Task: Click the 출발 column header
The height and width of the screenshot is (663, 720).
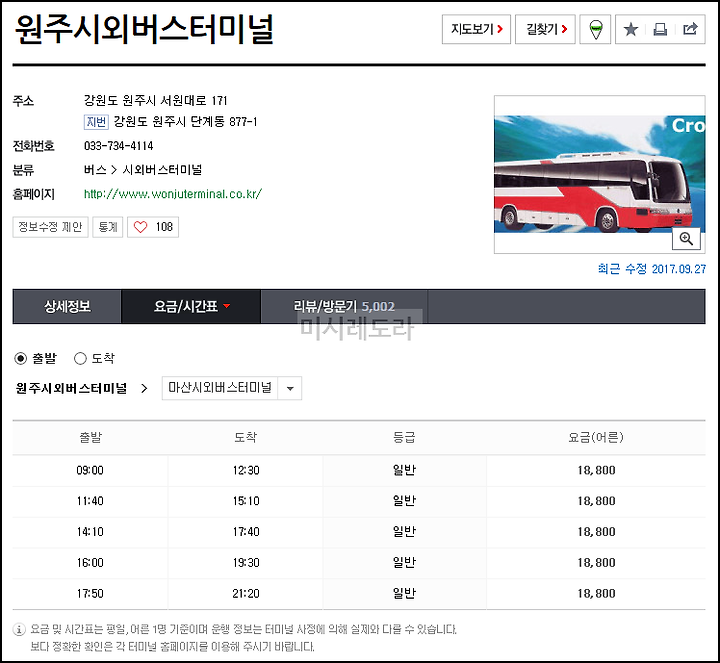Action: pos(90,437)
